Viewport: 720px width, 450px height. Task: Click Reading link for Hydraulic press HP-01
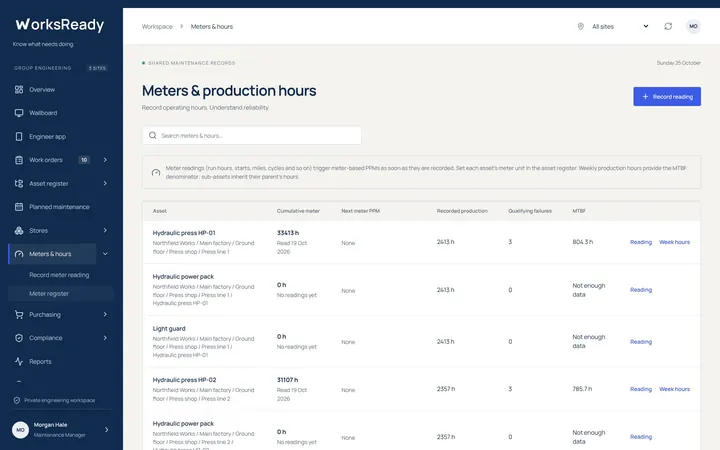[x=641, y=242]
